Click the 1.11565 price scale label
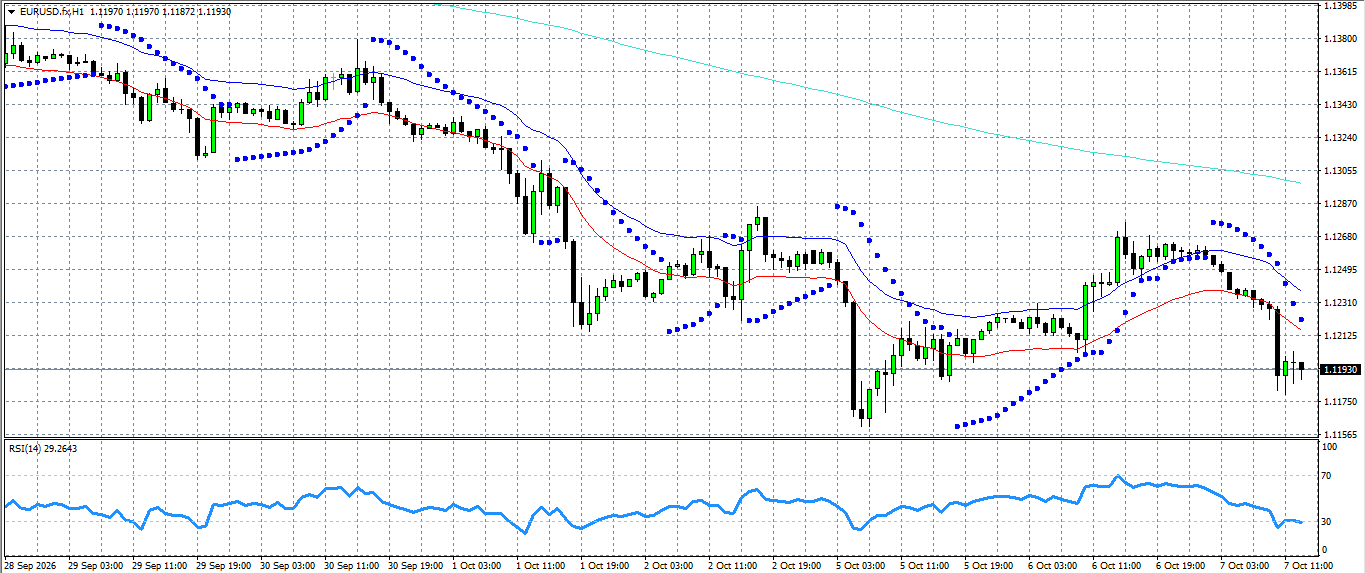1365x573 pixels. (x=1340, y=435)
